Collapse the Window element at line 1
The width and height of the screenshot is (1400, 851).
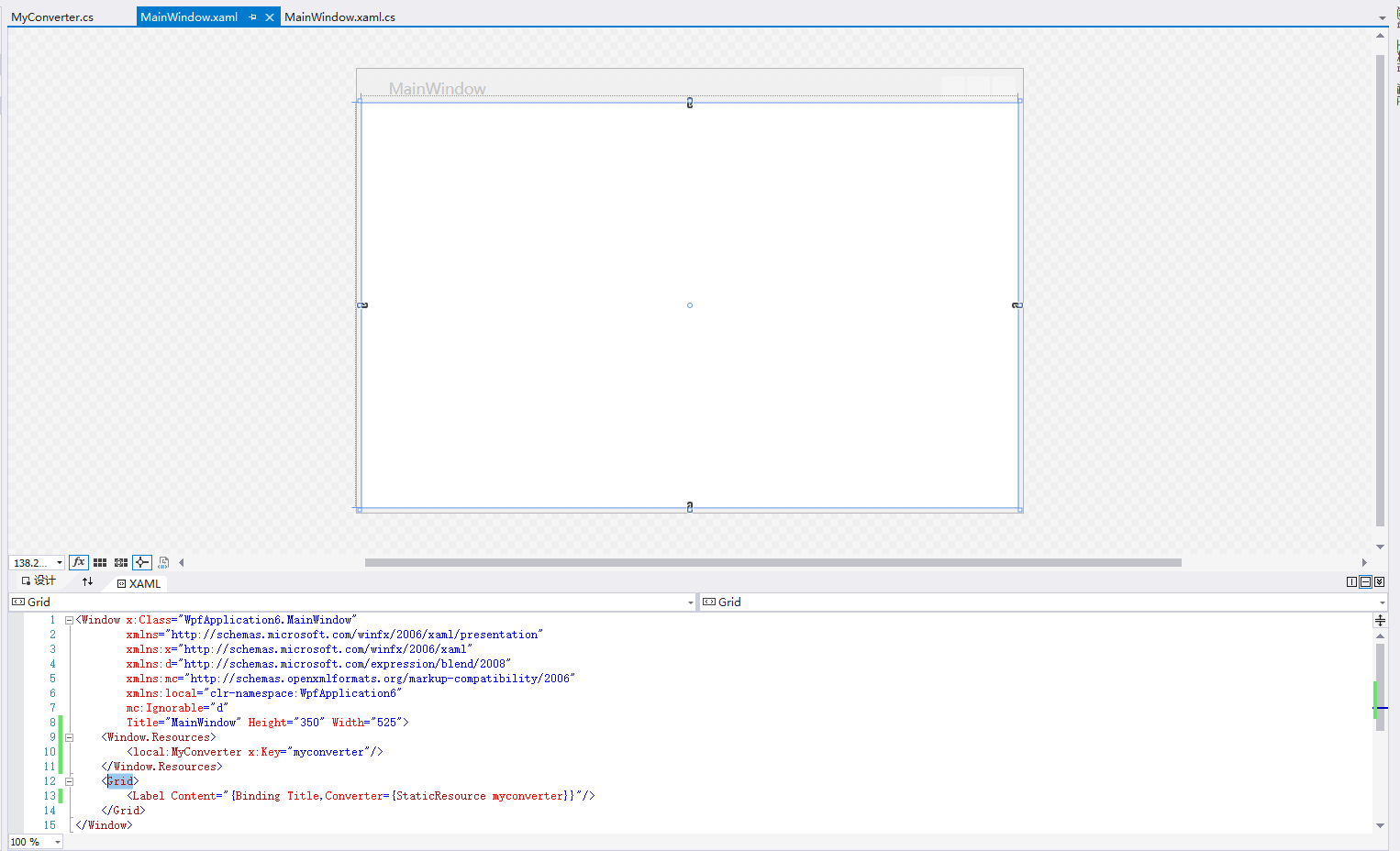tap(69, 620)
